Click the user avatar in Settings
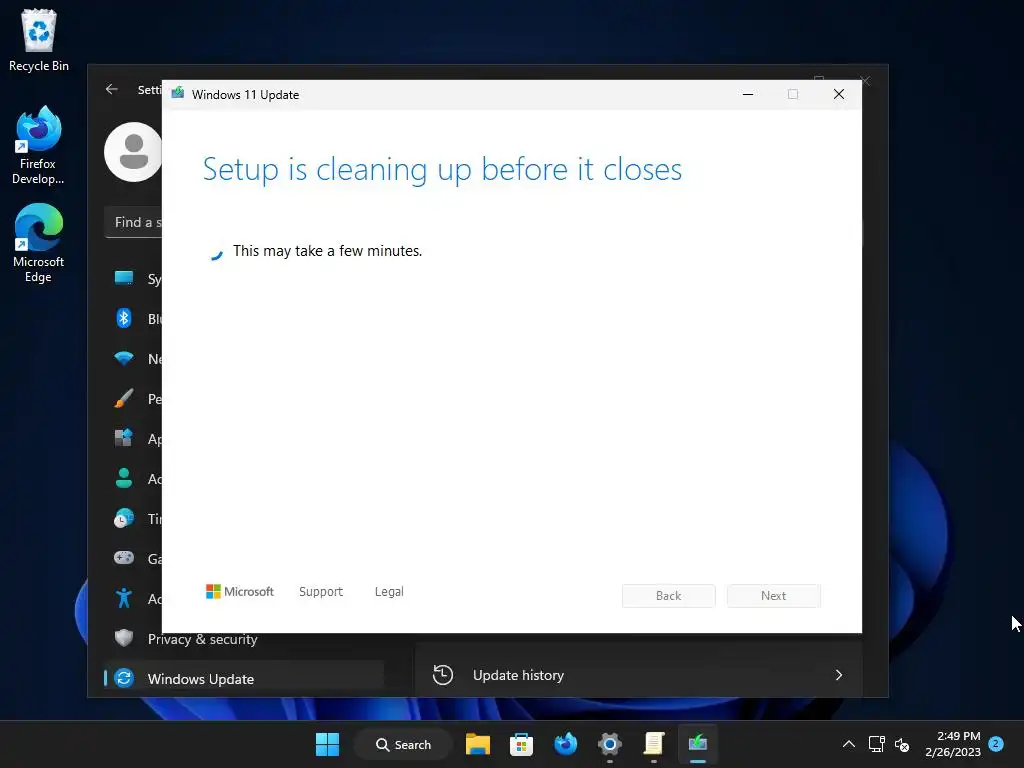Image resolution: width=1024 pixels, height=768 pixels. coord(133,152)
